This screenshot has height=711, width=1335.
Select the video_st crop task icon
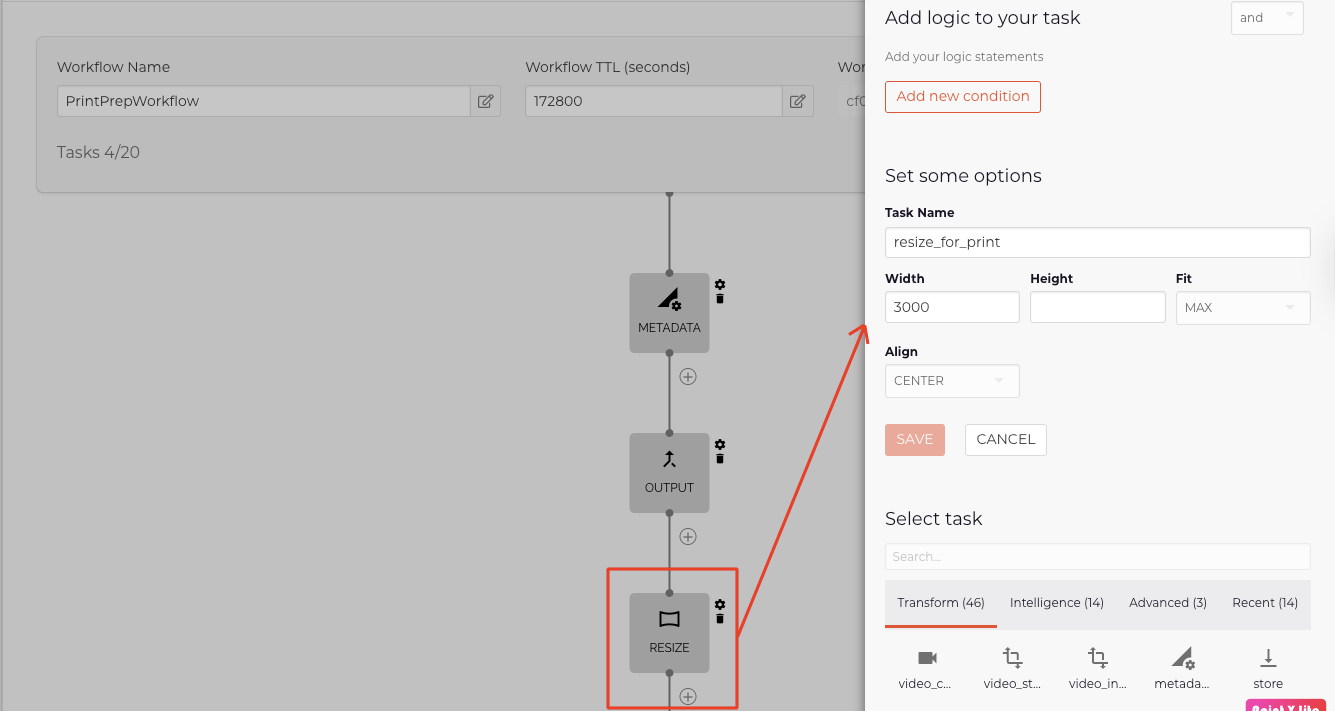[1011, 660]
